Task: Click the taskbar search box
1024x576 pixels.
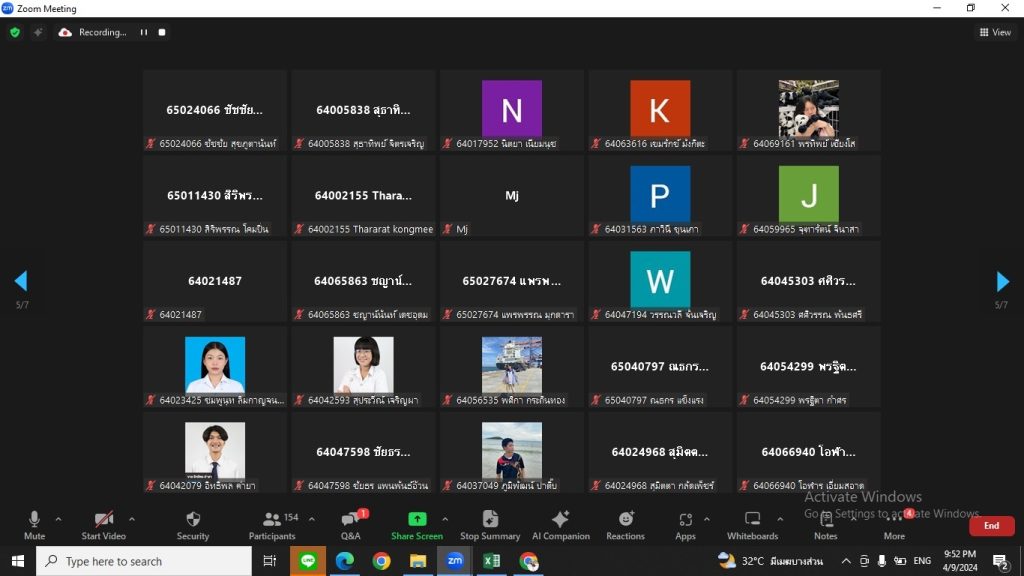Action: (144, 561)
